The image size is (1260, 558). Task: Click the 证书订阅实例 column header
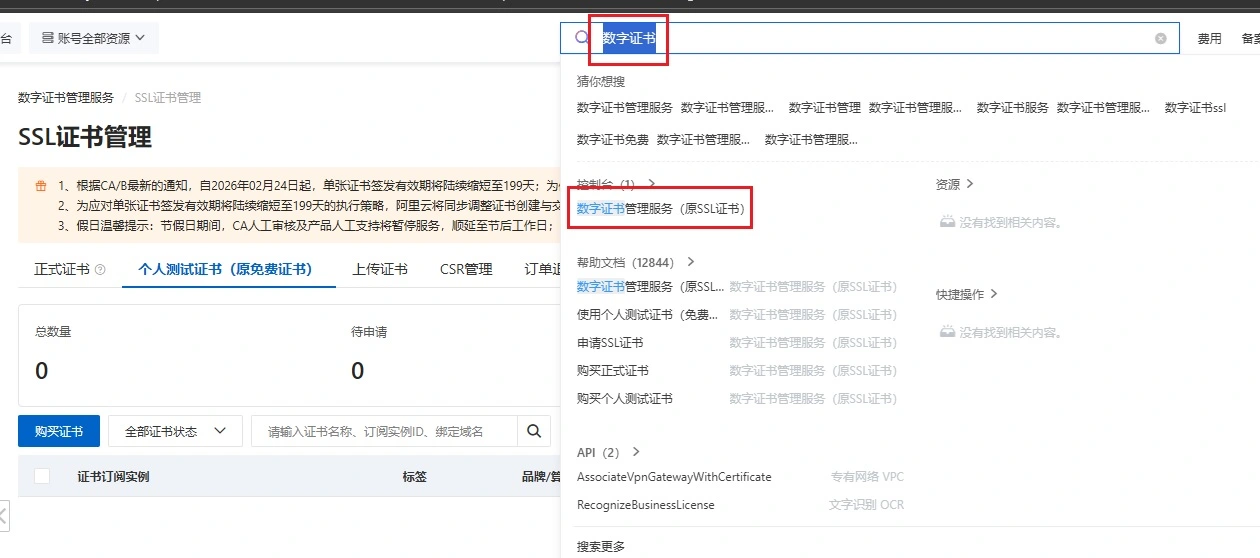(x=113, y=476)
